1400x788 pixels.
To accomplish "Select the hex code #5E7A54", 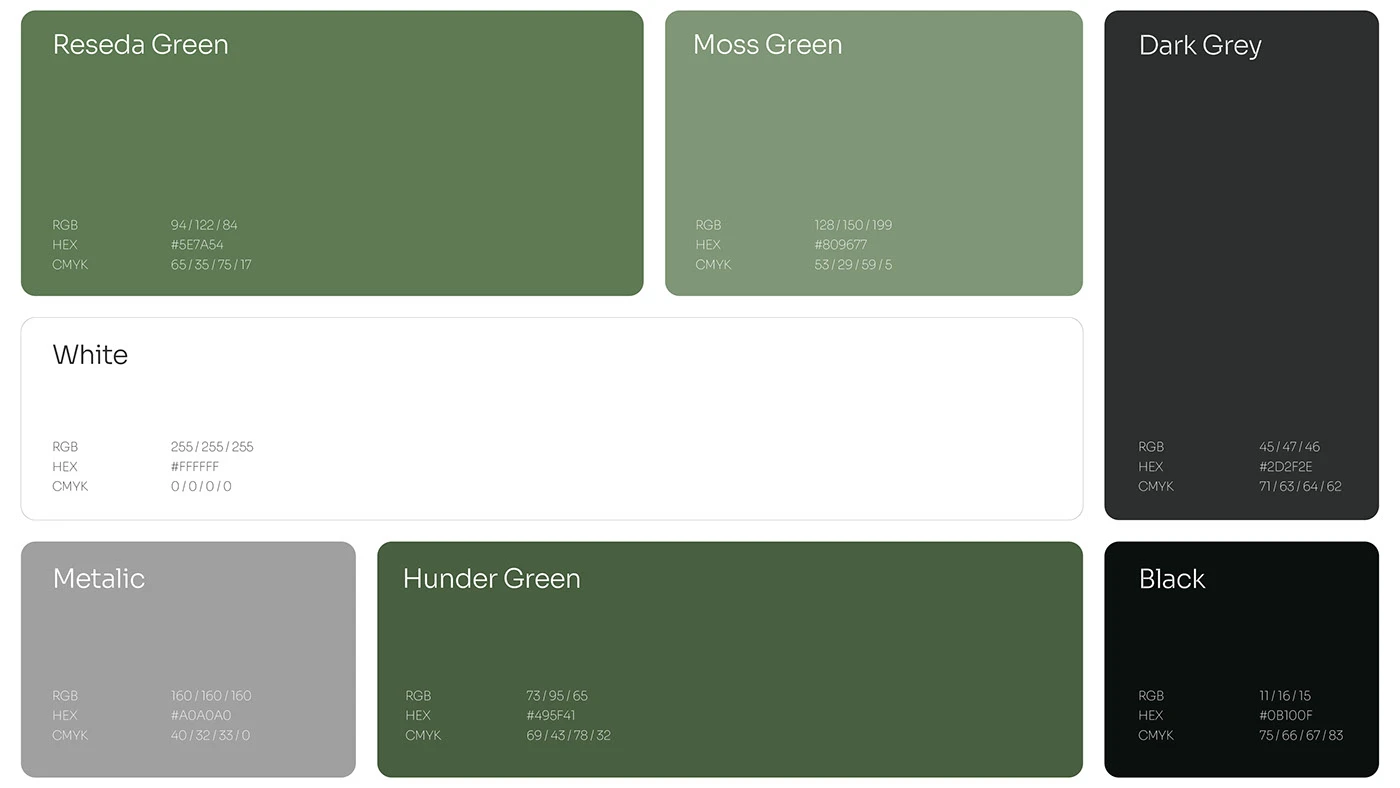I will point(197,245).
